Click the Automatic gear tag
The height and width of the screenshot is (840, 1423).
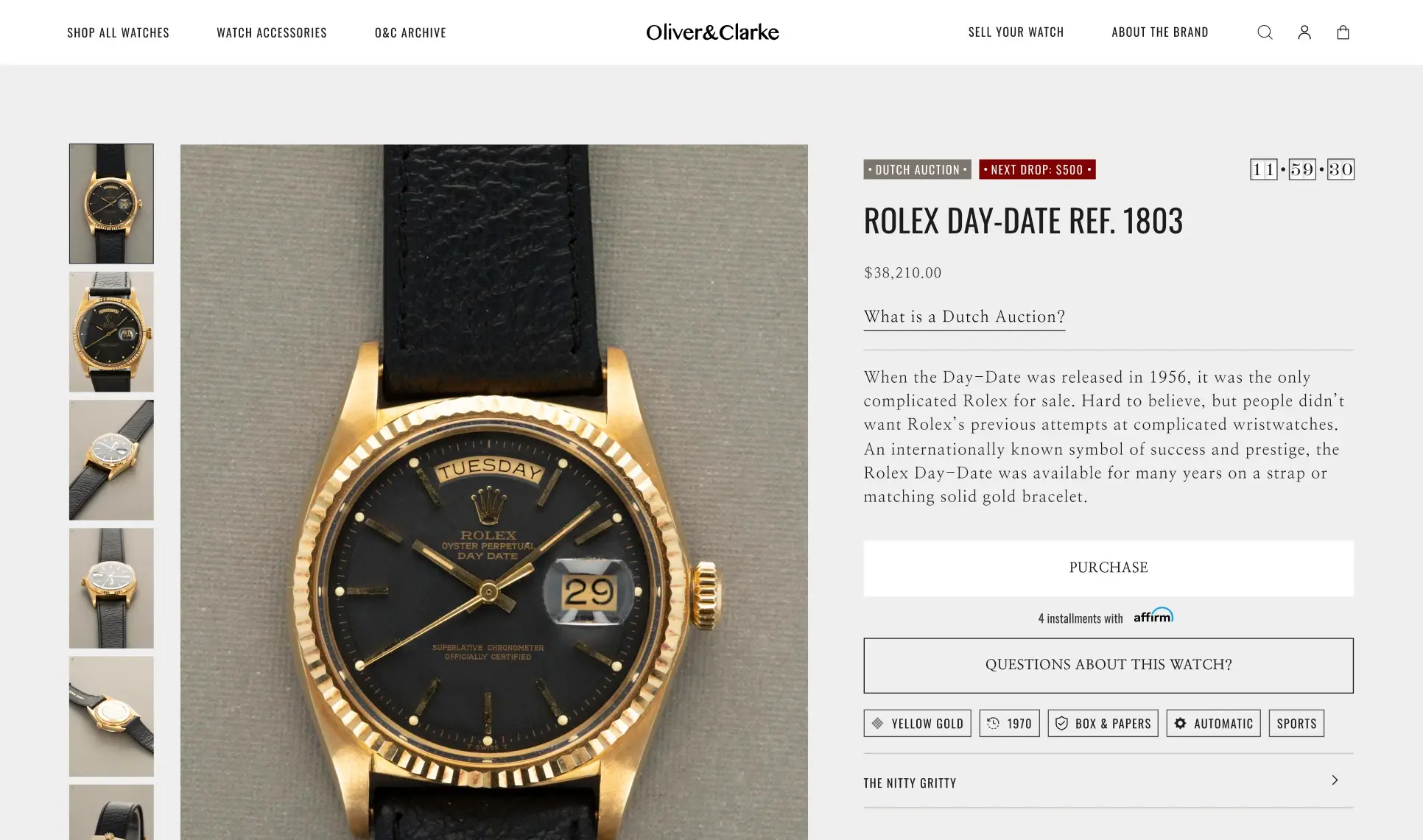(x=1213, y=724)
